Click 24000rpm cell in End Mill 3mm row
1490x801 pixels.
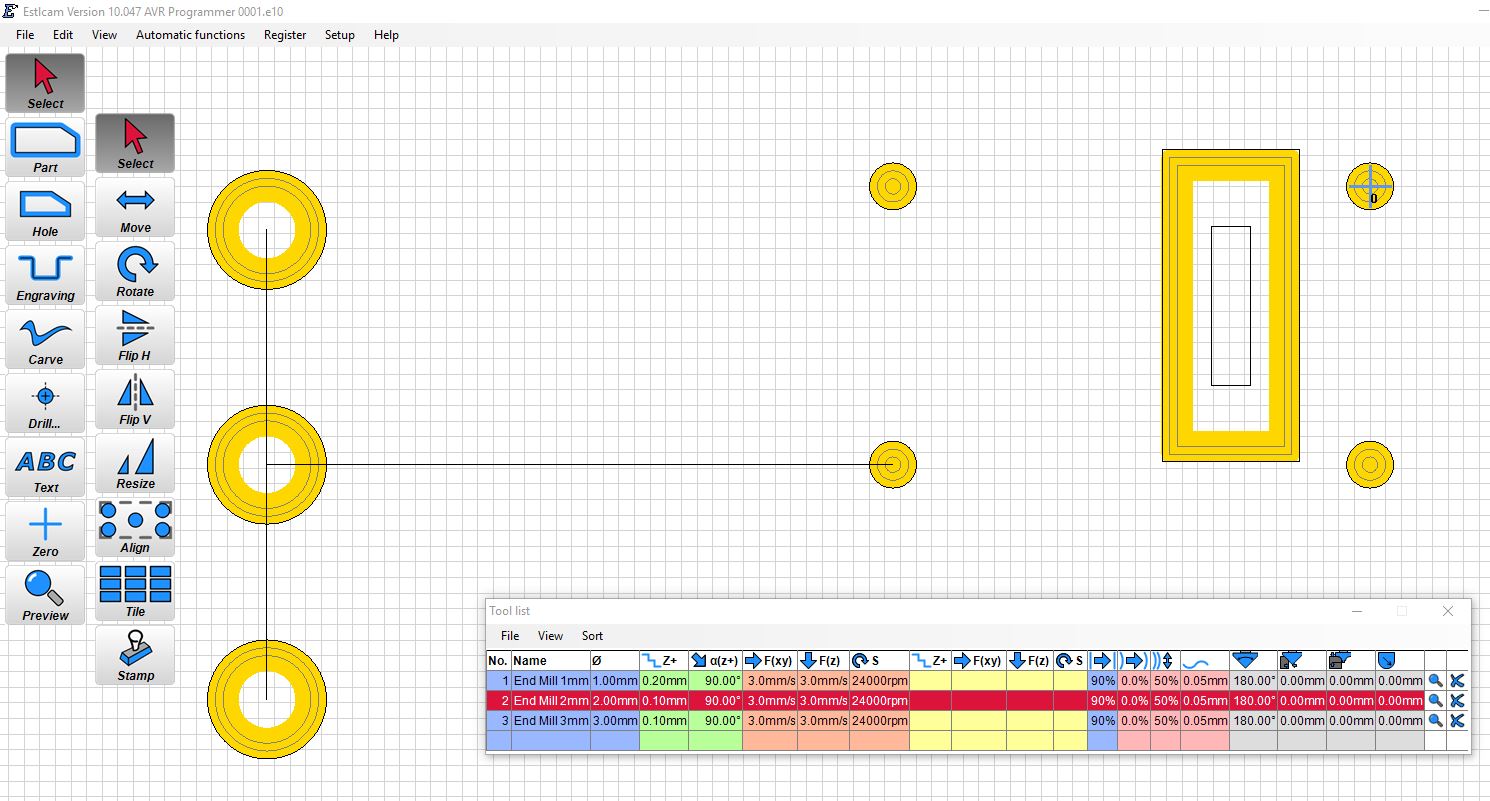coord(879,720)
